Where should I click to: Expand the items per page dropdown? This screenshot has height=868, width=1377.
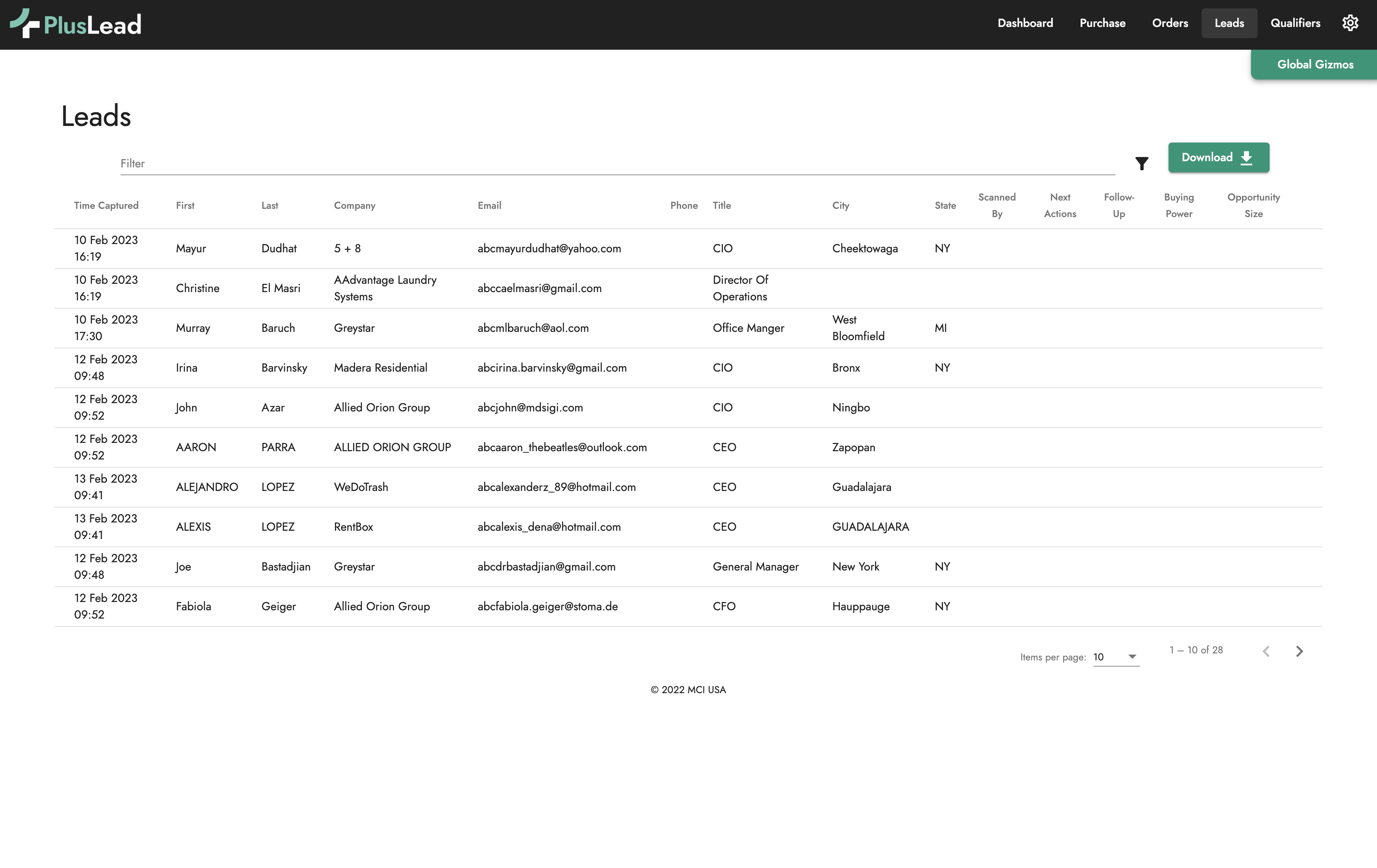(x=1116, y=657)
